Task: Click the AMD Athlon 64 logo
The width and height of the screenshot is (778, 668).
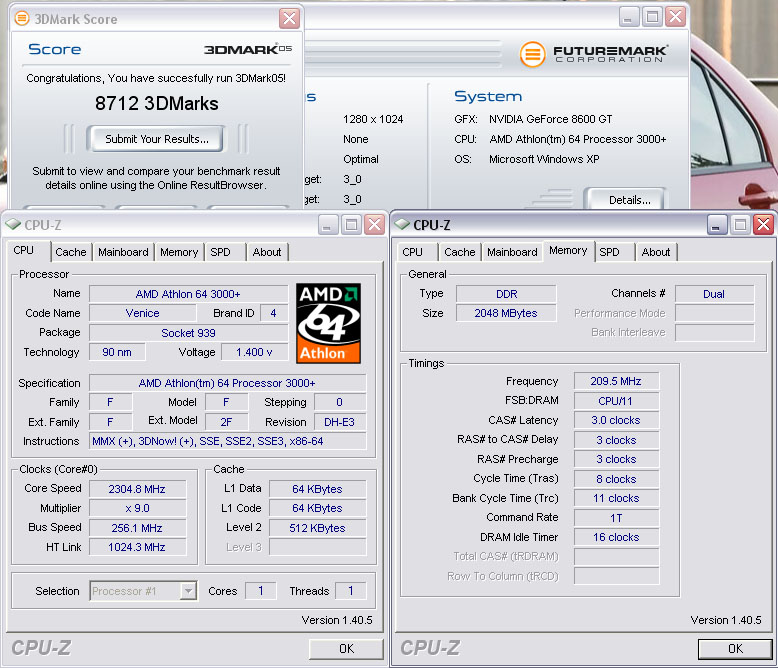Action: (328, 323)
